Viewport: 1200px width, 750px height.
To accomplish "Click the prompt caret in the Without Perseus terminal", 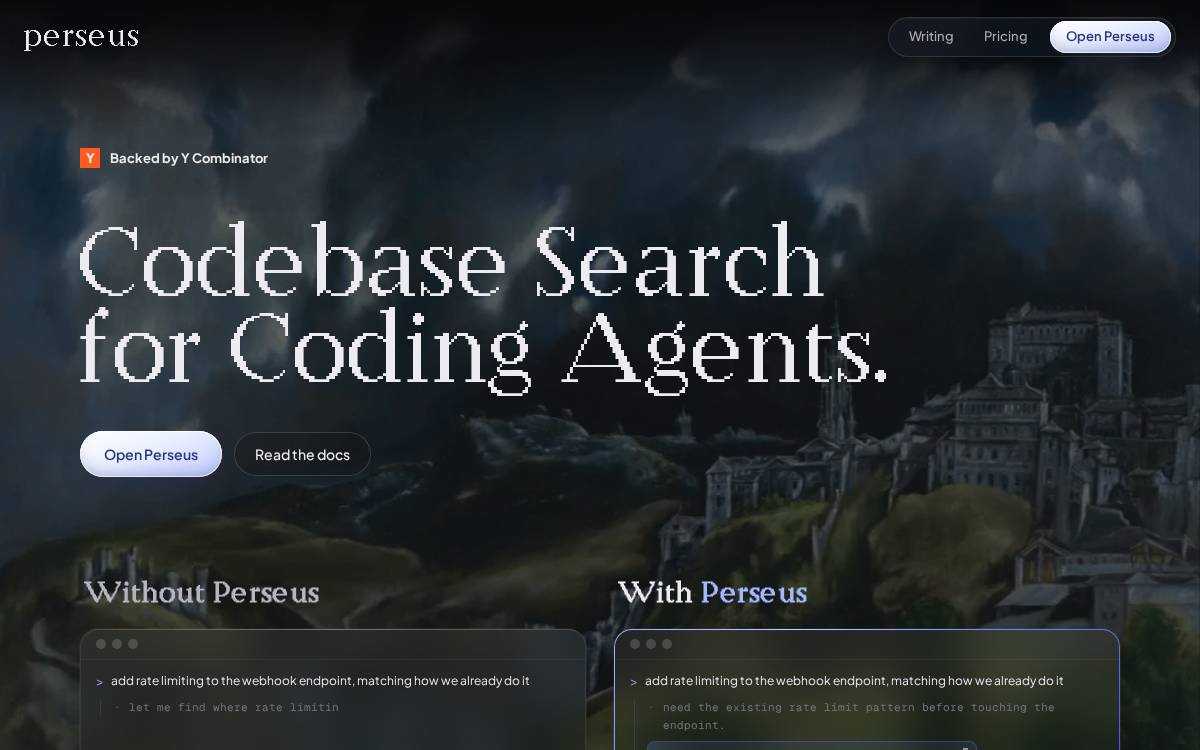I will [x=99, y=682].
